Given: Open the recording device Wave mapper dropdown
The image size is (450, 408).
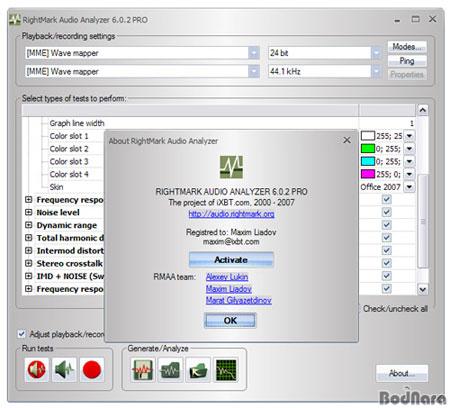Looking at the screenshot, I should [254, 71].
